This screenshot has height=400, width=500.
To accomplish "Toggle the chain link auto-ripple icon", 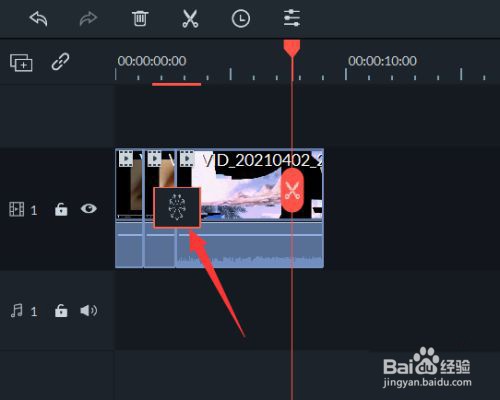I will 60,62.
